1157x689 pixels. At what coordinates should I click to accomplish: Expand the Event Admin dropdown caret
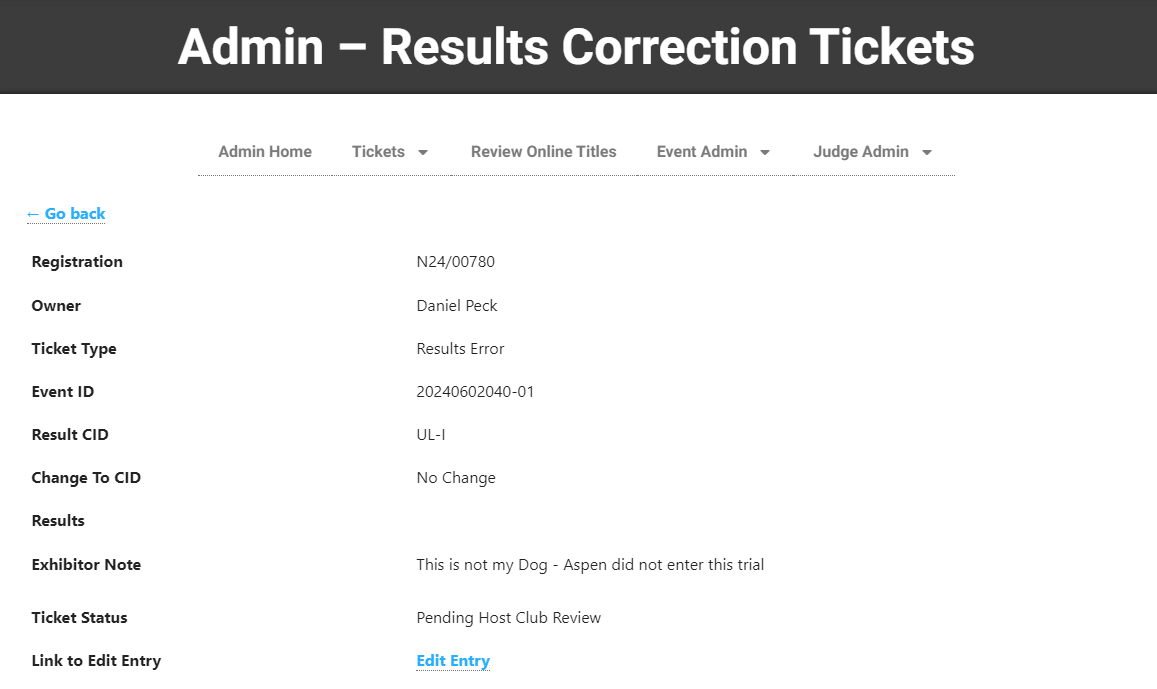coord(765,153)
